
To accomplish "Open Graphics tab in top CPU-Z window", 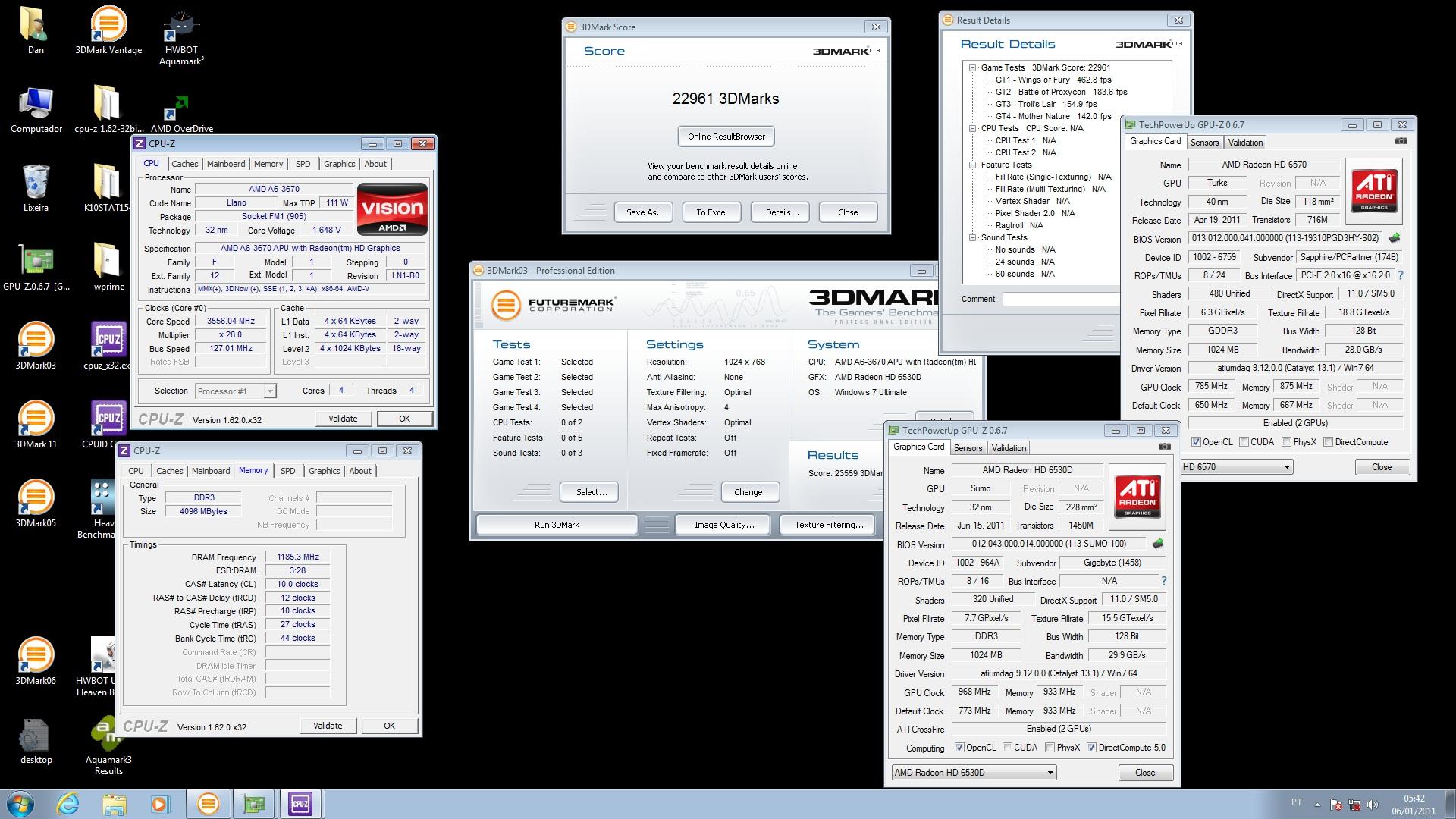I will (339, 164).
